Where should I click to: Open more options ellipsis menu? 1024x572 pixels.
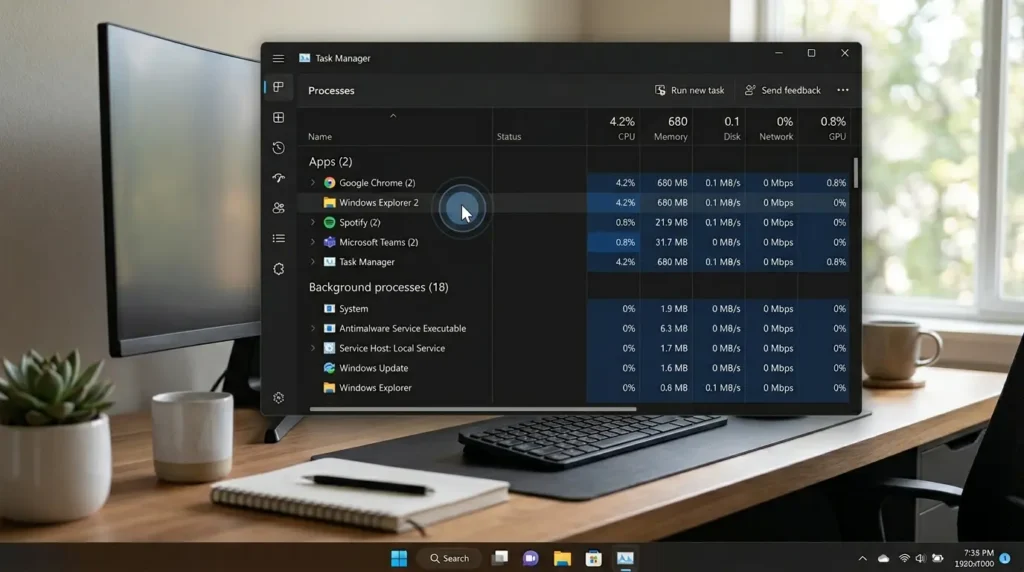pos(842,90)
